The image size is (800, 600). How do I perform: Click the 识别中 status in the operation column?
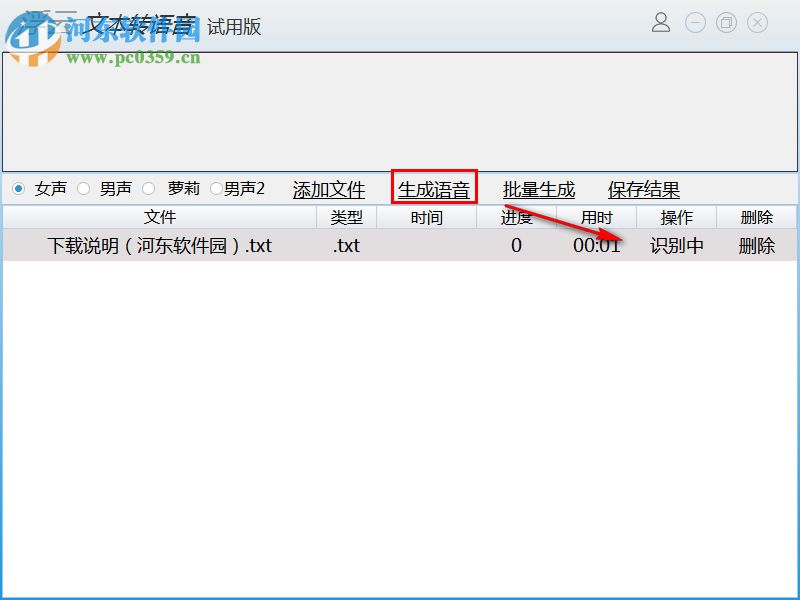677,245
